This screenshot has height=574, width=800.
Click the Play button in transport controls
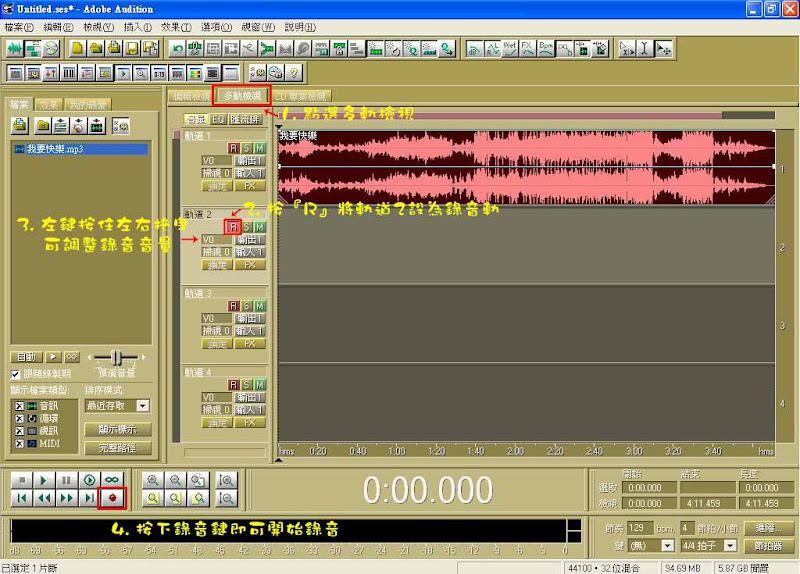[x=43, y=479]
